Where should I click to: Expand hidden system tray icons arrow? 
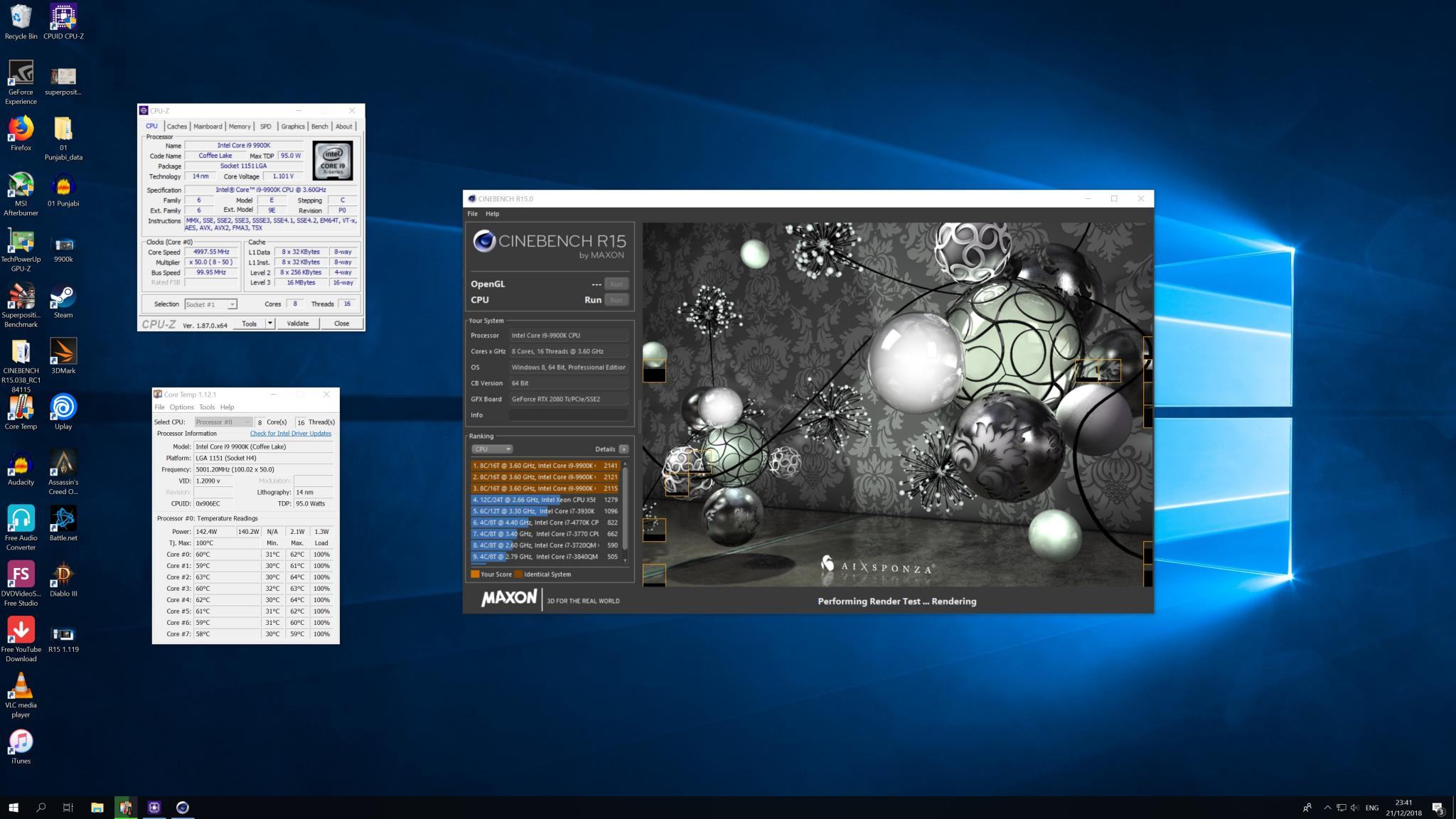pos(1327,808)
